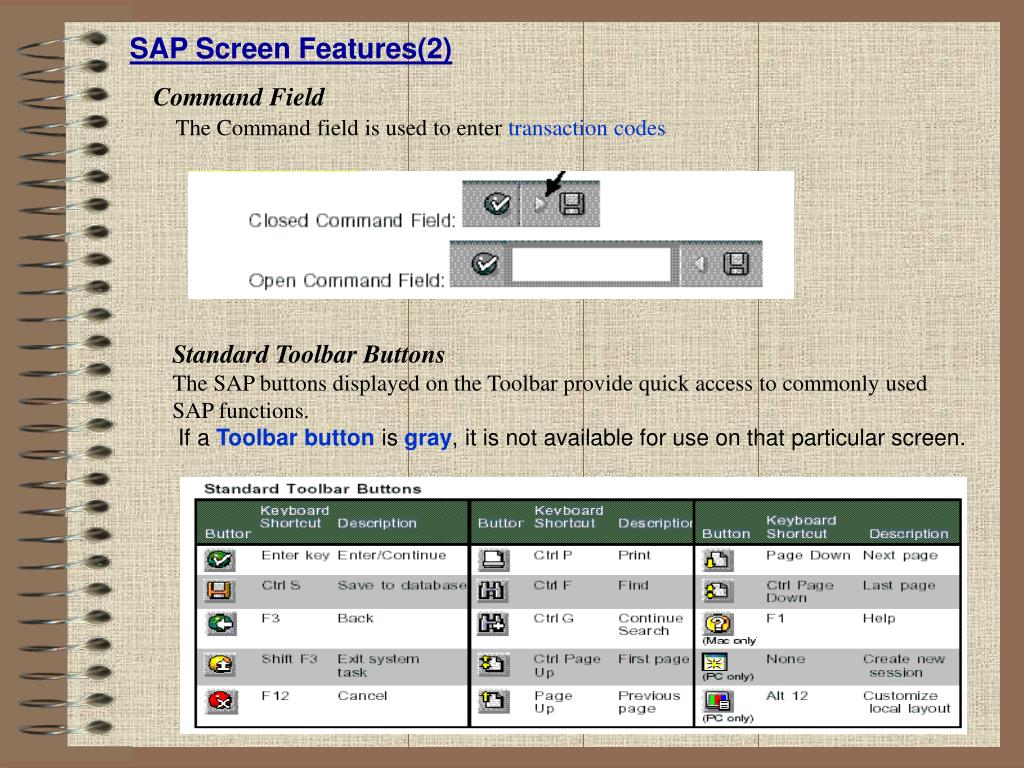The width and height of the screenshot is (1024, 768).
Task: Click the 'Previous page' description
Action: (649, 702)
